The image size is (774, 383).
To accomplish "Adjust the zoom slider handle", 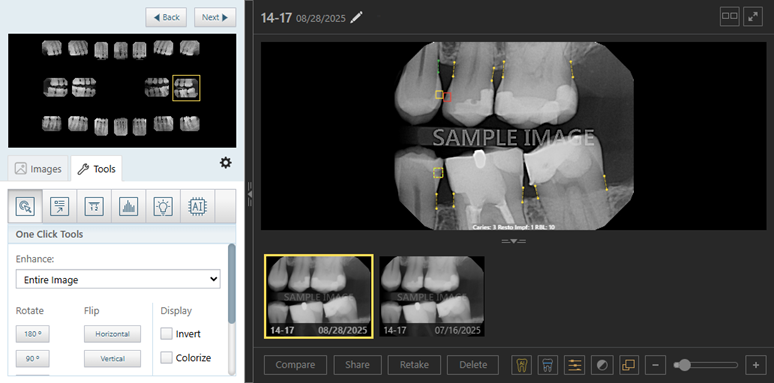I will coord(684,365).
